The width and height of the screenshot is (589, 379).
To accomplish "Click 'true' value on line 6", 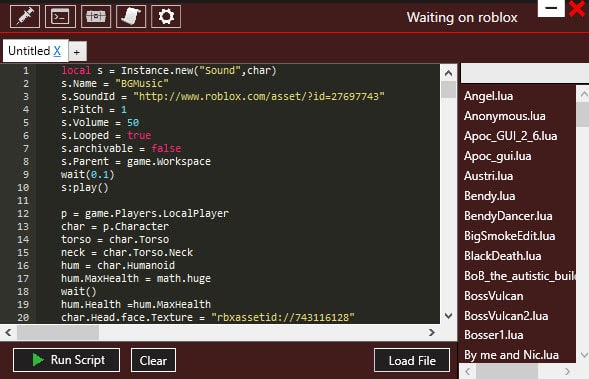I will (x=139, y=135).
